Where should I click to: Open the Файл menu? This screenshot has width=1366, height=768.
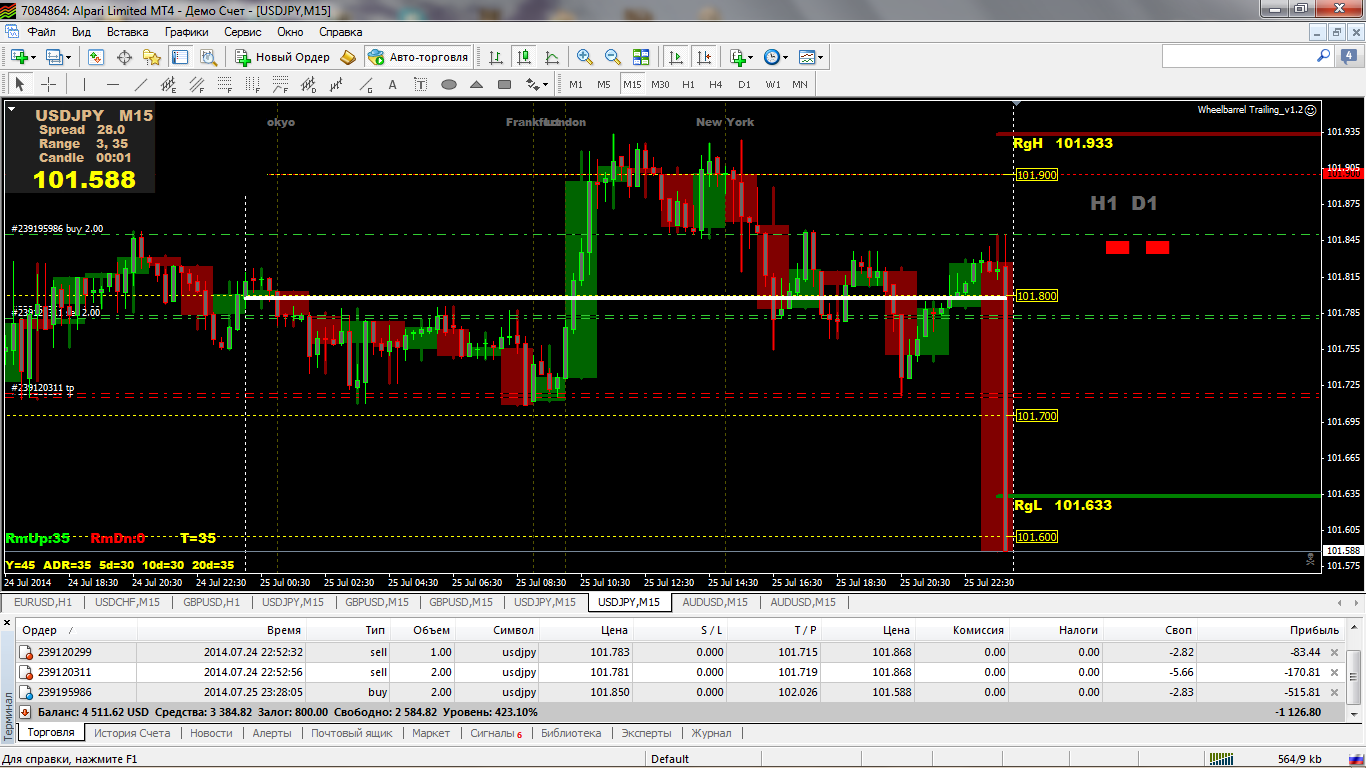42,31
